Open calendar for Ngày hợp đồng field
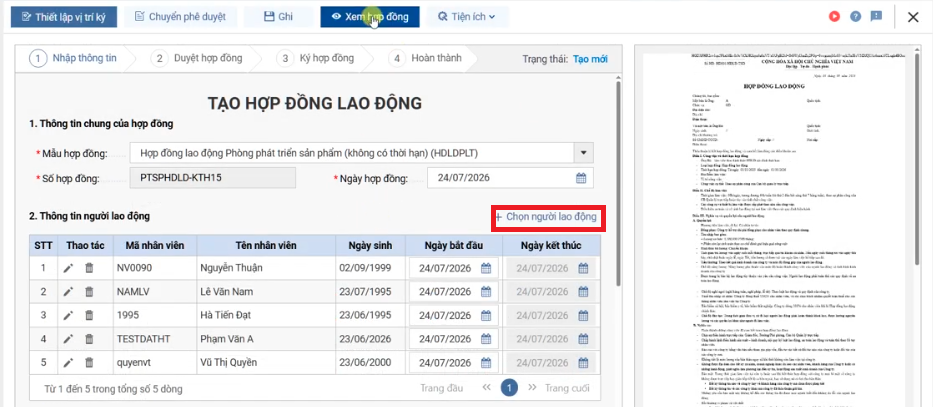Screen dimensions: 933x407 (x=581, y=178)
